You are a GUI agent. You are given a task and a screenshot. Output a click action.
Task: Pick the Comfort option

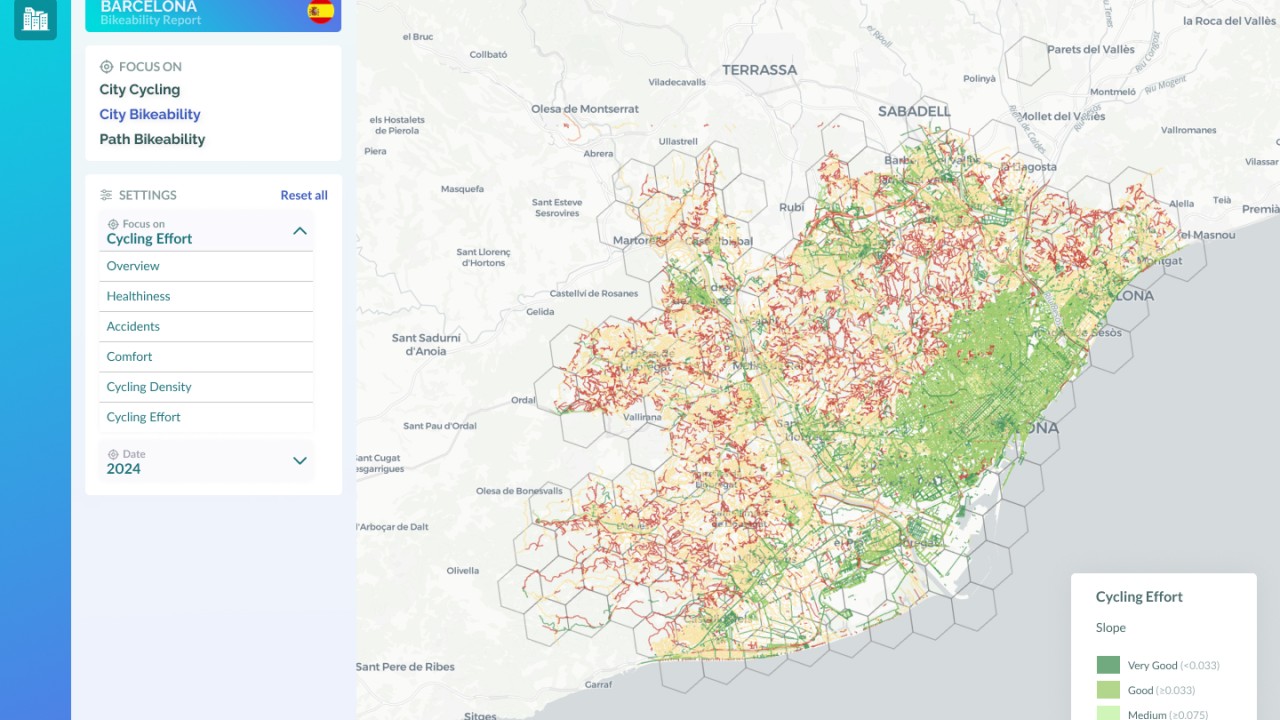point(130,357)
